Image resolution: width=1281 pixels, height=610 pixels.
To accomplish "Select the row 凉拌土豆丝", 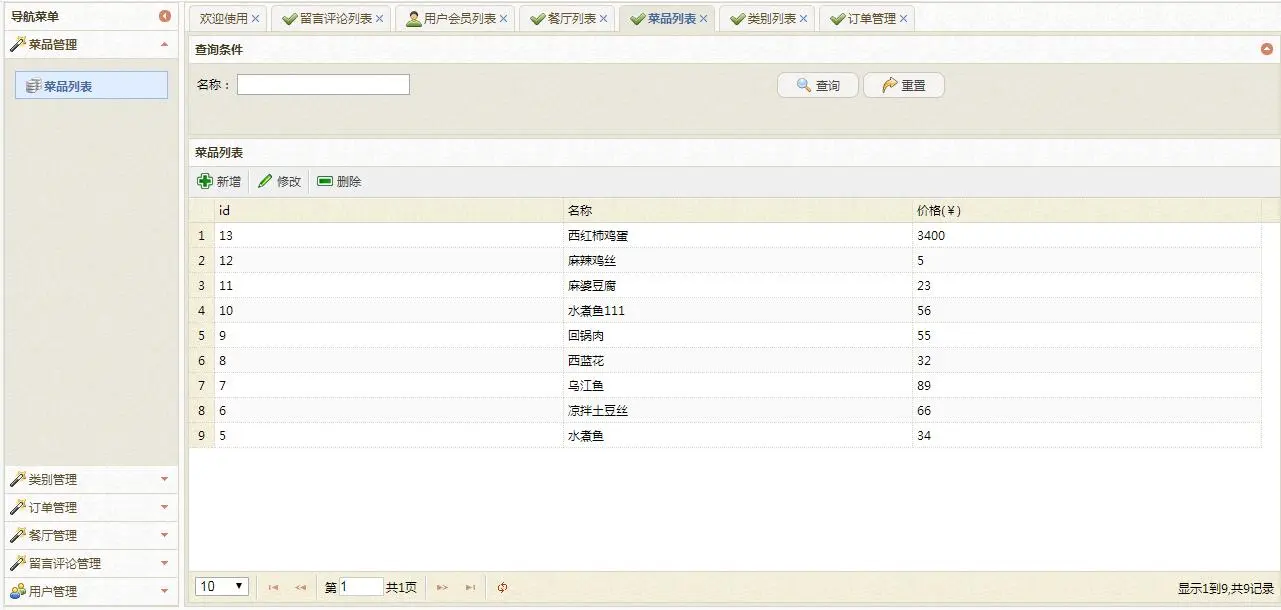I will point(725,410).
